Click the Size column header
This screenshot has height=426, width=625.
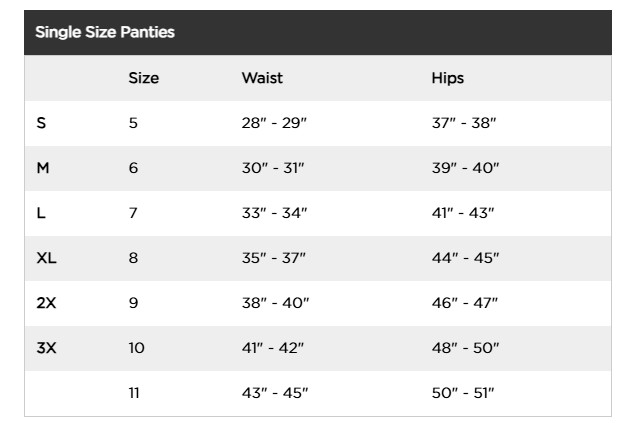(x=143, y=78)
